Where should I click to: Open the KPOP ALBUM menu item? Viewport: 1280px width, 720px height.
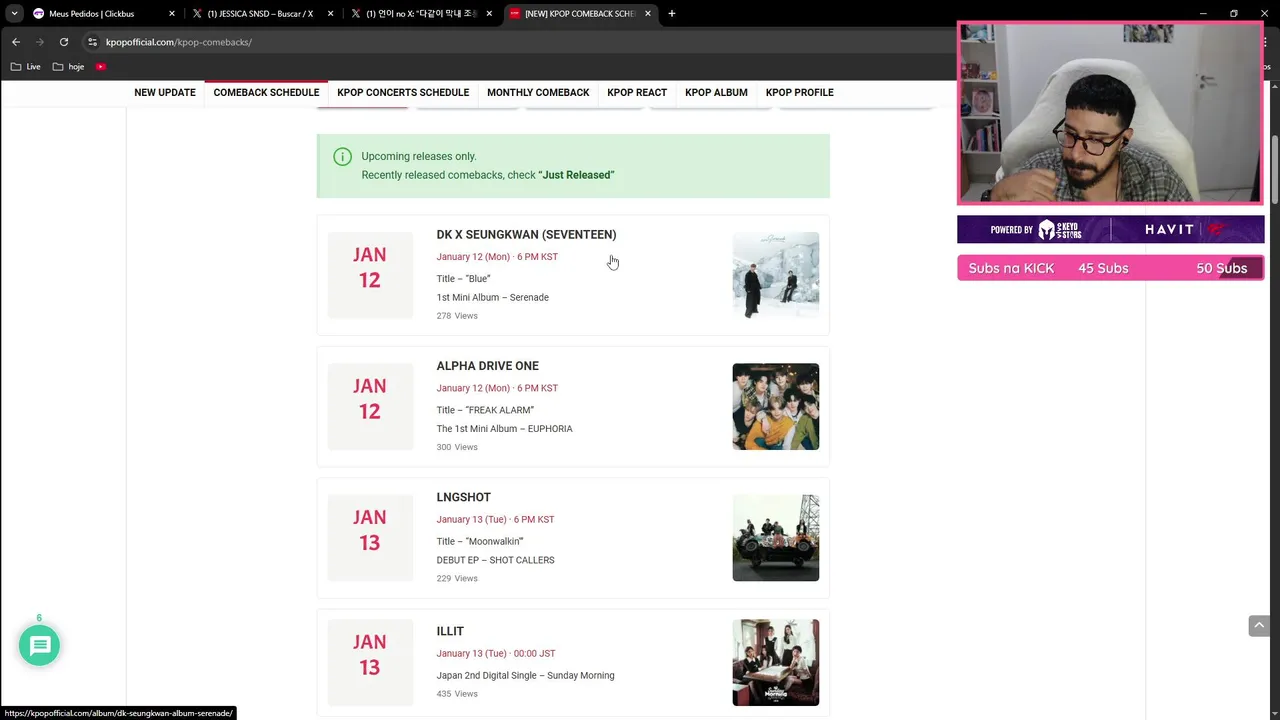[716, 92]
